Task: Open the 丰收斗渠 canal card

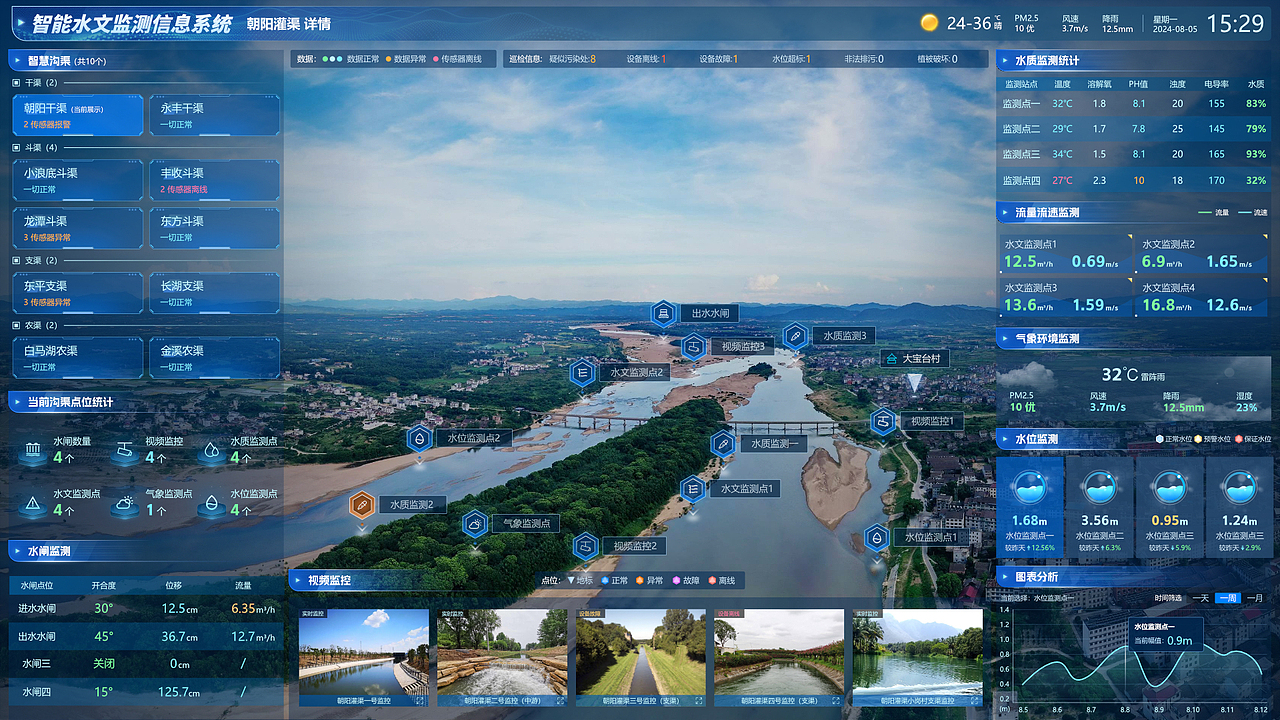Action: click(x=215, y=180)
